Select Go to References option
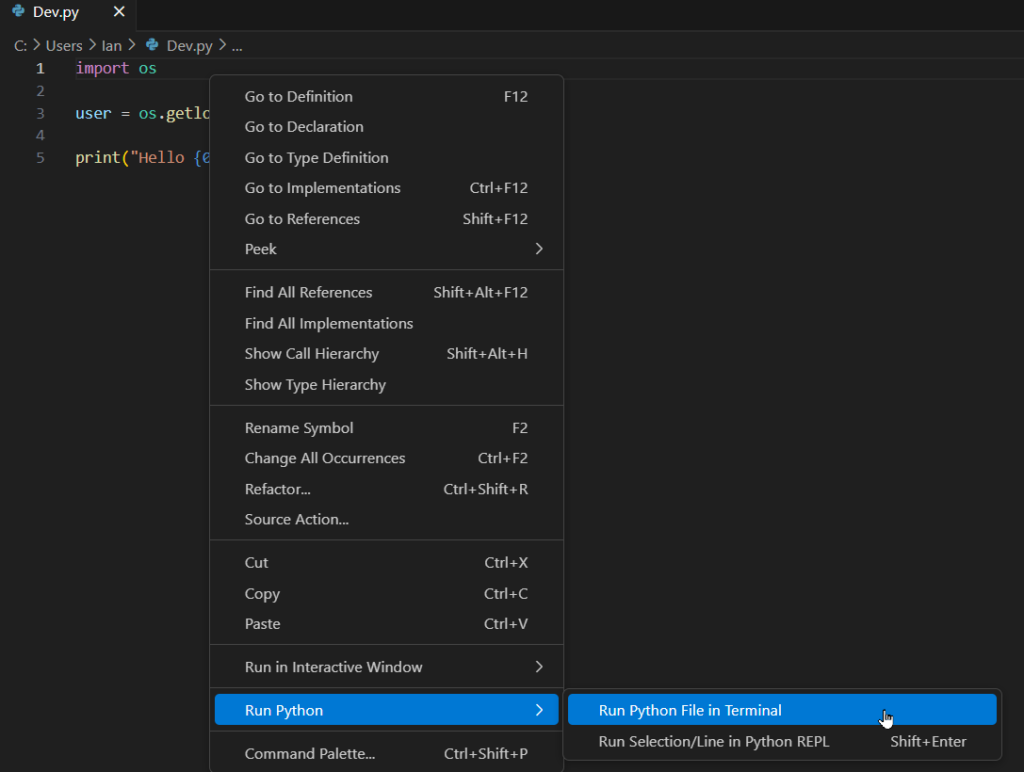The image size is (1024, 772). point(302,219)
